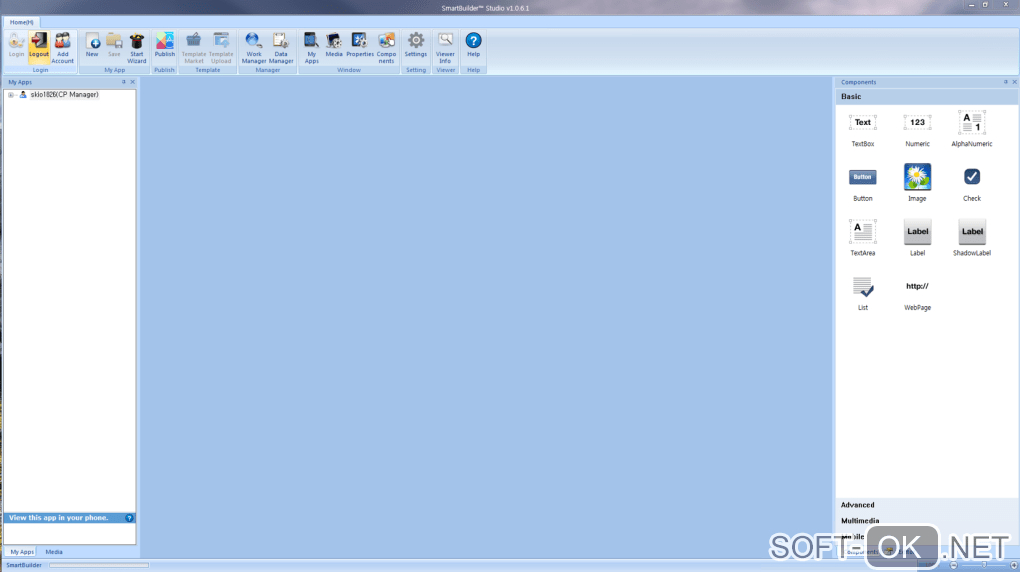Show the My Apps window
This screenshot has height=572, width=1020.
[x=312, y=48]
